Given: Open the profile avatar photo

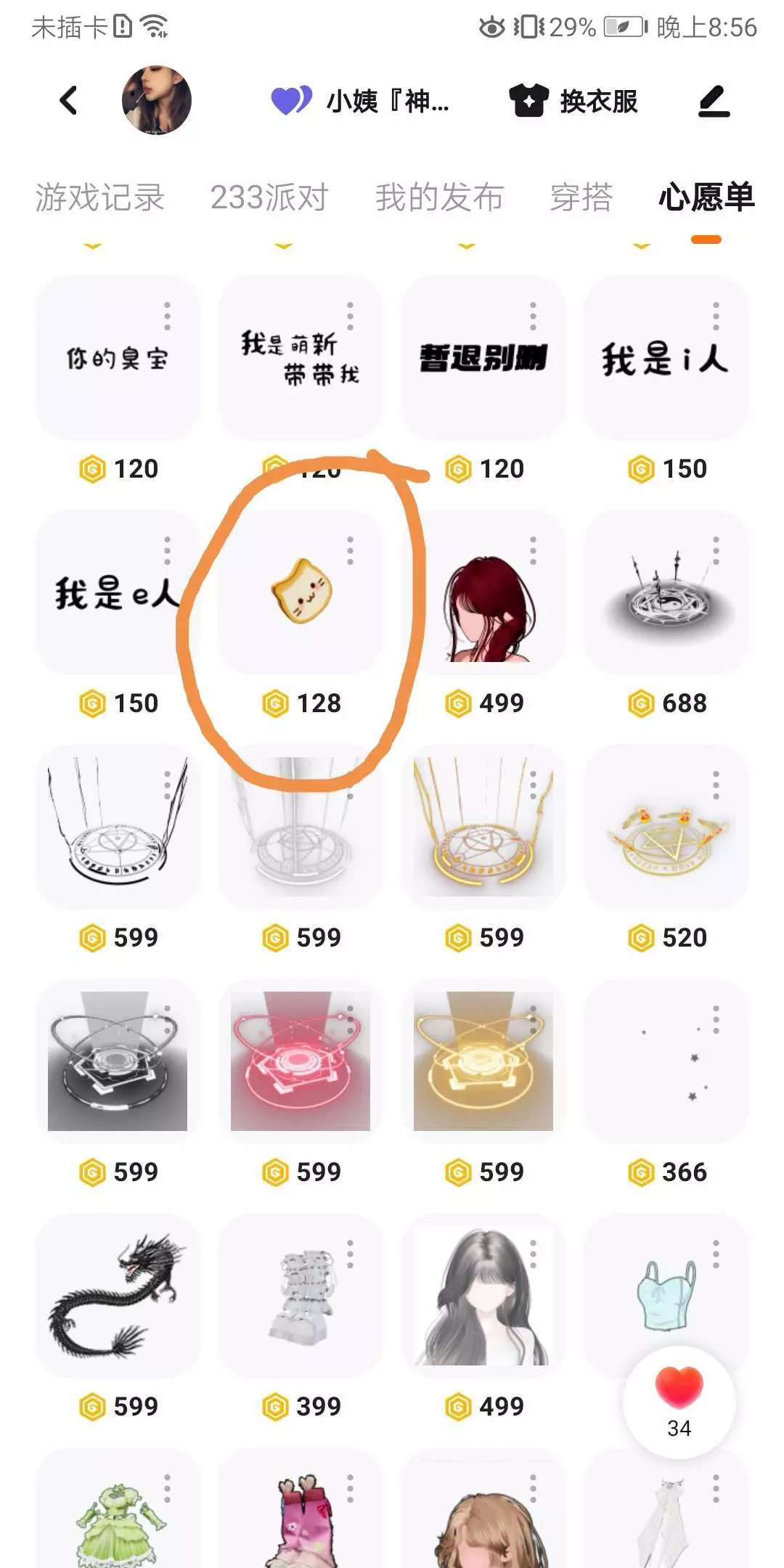Looking at the screenshot, I should (157, 100).
